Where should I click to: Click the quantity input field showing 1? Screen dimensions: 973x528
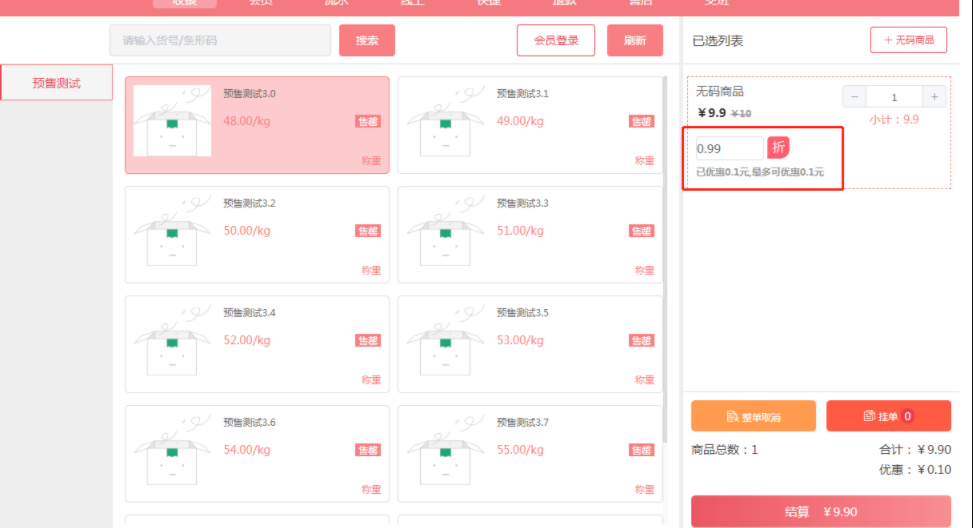pos(894,97)
